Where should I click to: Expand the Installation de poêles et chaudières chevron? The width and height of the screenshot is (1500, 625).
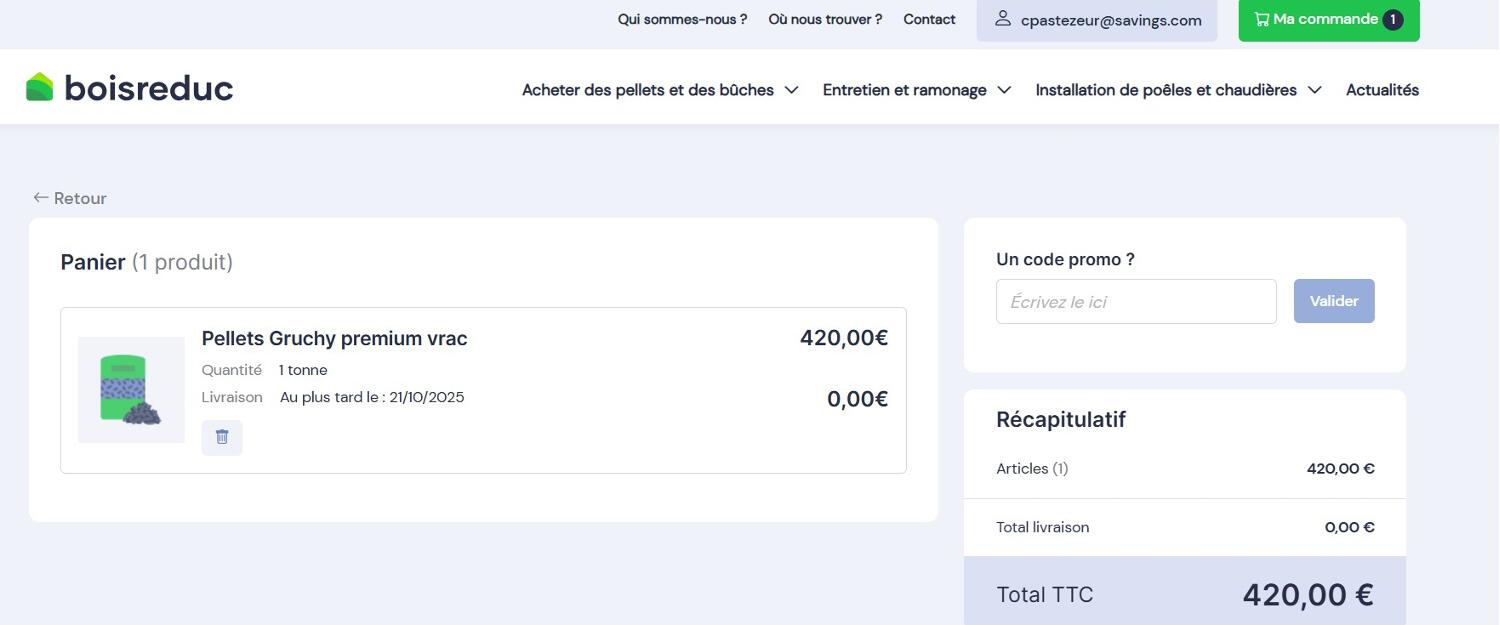(1314, 90)
